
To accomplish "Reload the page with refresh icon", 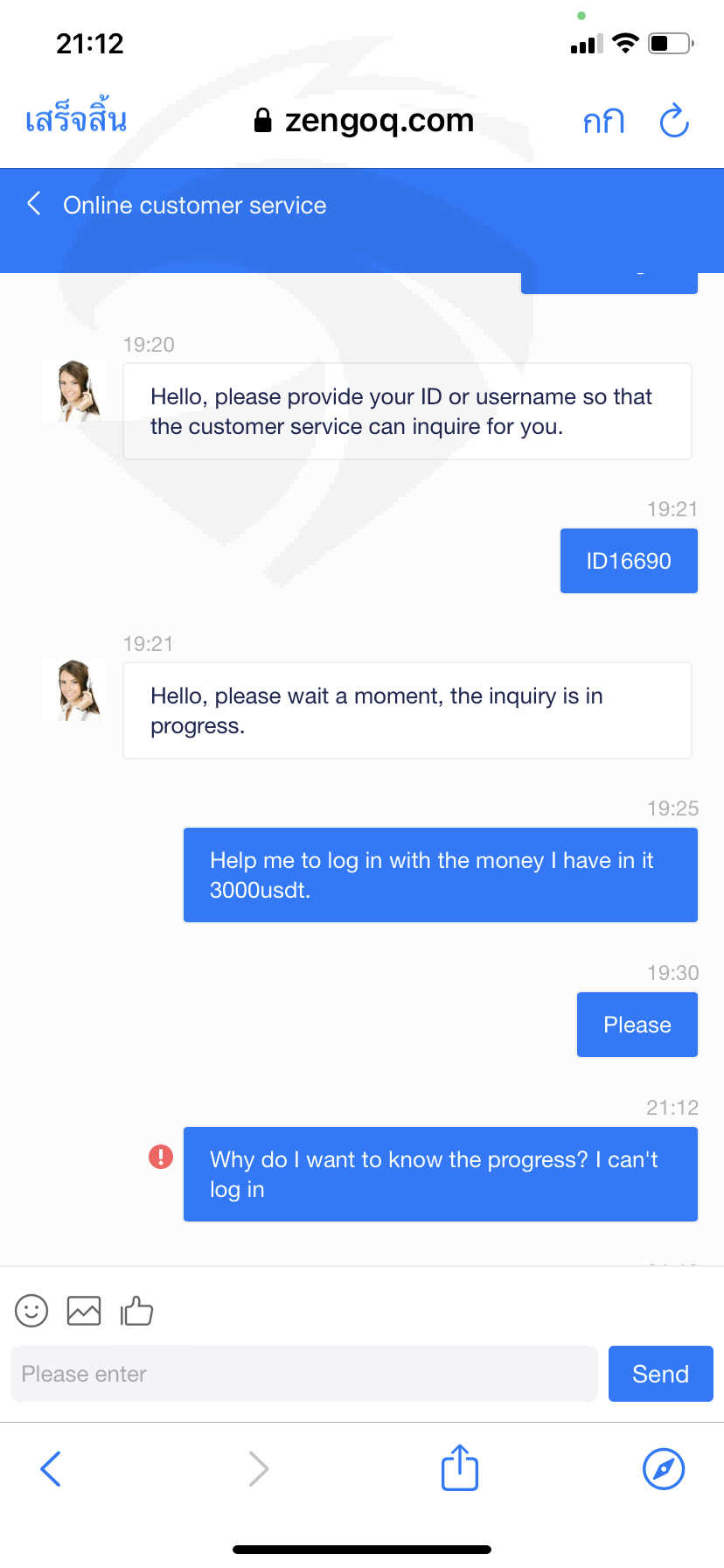I will pos(674,121).
